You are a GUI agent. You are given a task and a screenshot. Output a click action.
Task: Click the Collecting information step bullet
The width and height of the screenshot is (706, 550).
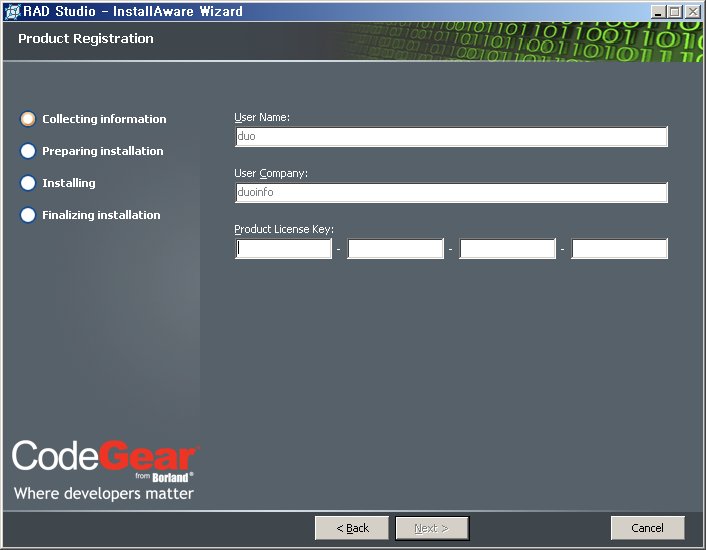pos(28,119)
